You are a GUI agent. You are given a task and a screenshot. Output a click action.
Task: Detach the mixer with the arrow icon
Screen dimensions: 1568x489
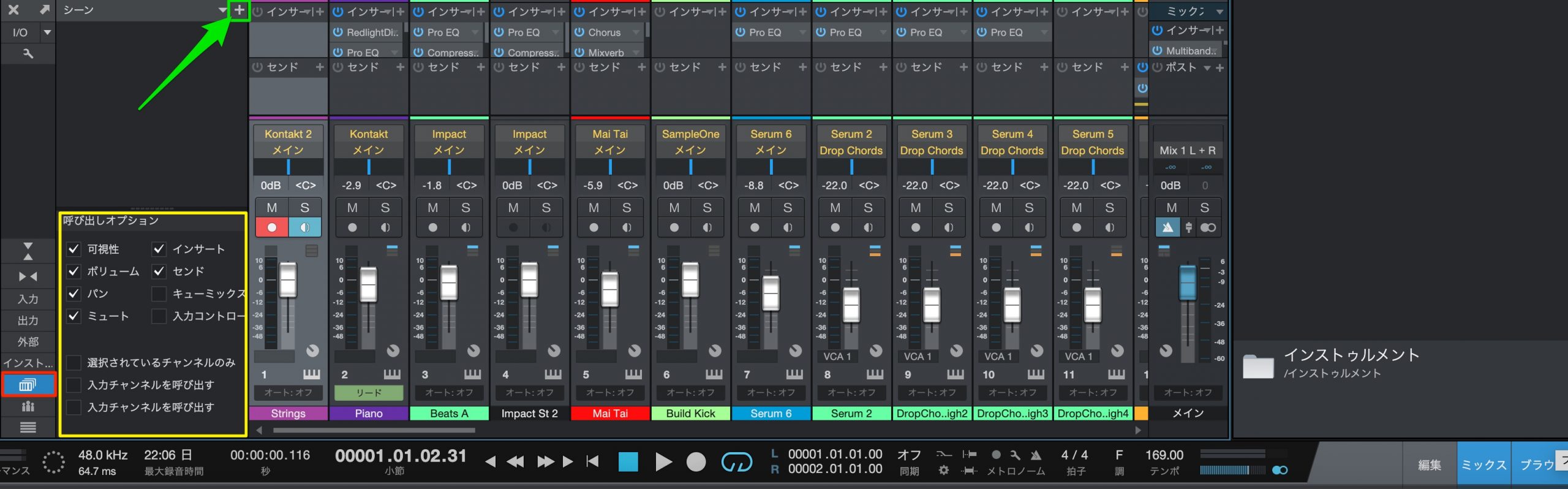tap(44, 10)
